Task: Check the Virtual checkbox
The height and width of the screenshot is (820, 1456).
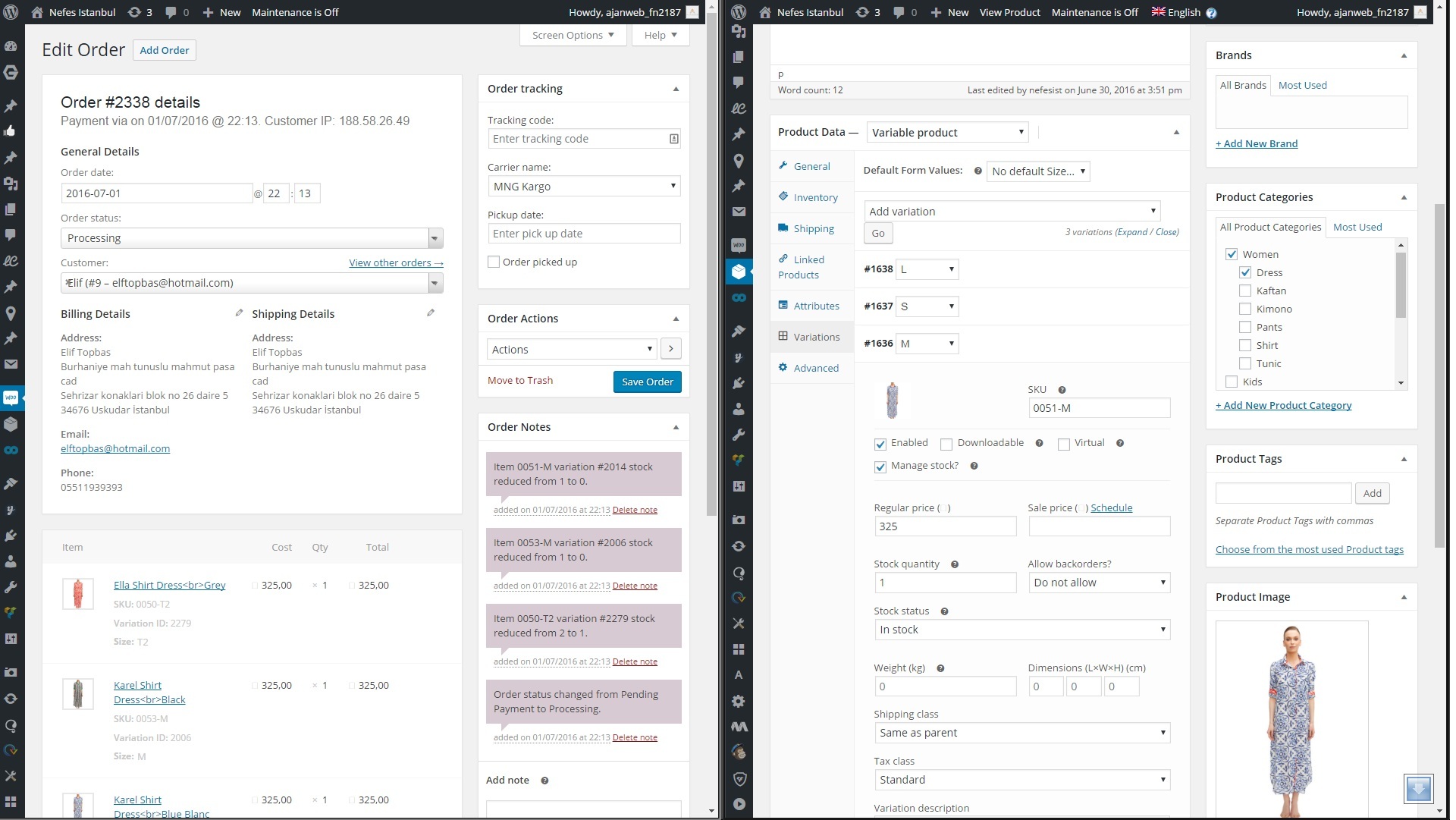Action: click(1064, 444)
